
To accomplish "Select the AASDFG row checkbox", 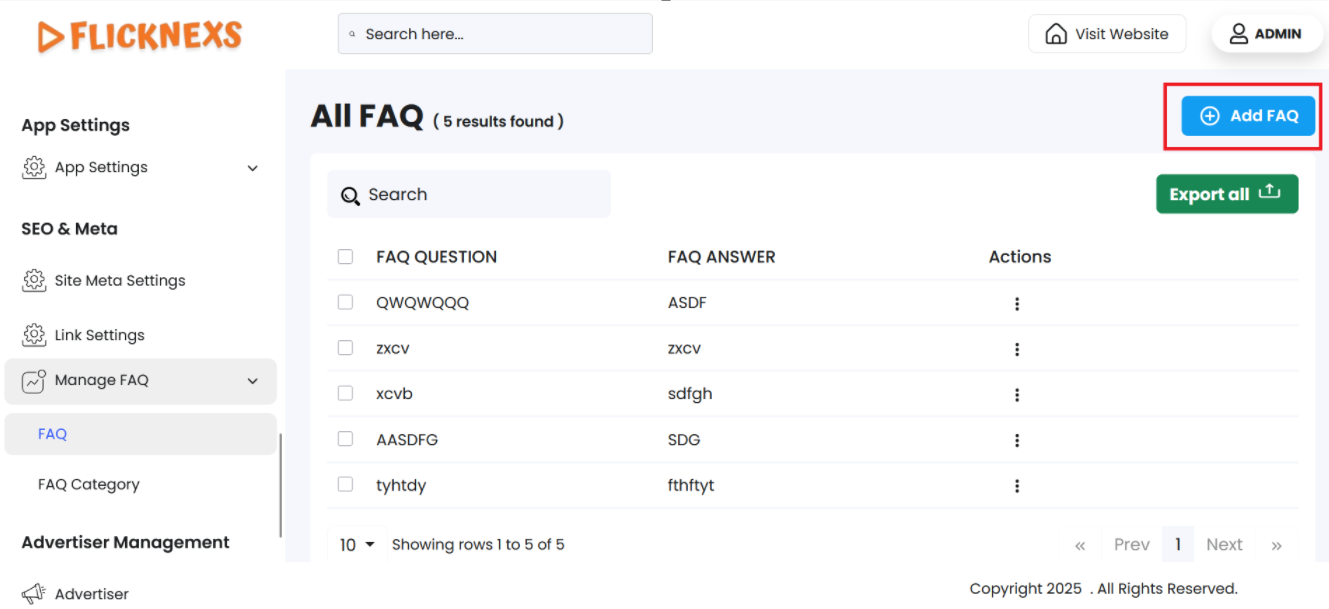I will (x=345, y=439).
